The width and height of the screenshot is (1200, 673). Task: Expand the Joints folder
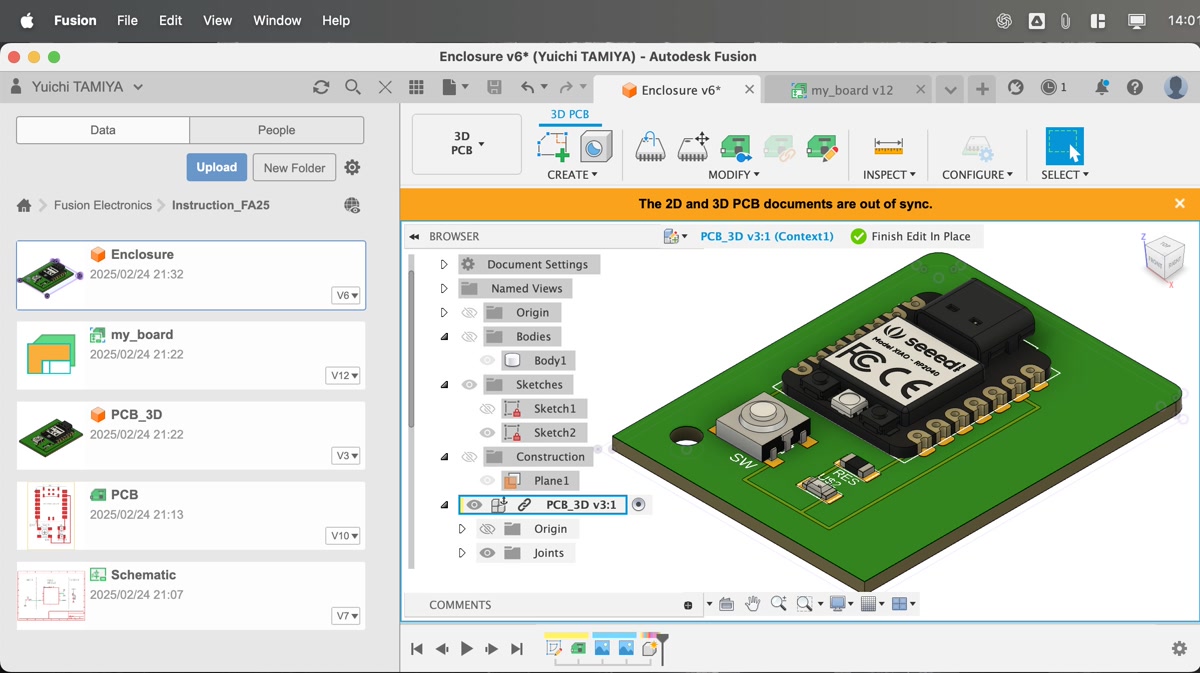pos(461,553)
